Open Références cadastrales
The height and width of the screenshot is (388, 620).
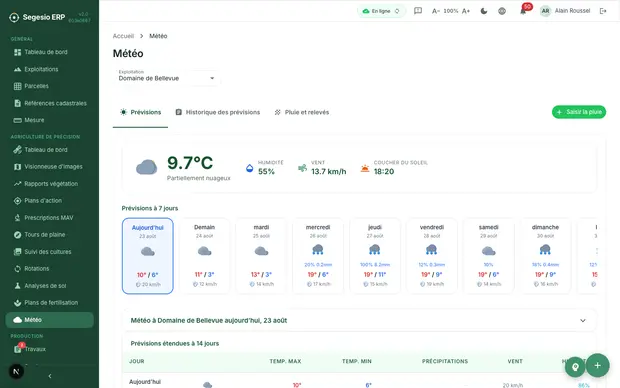[x=49, y=103]
